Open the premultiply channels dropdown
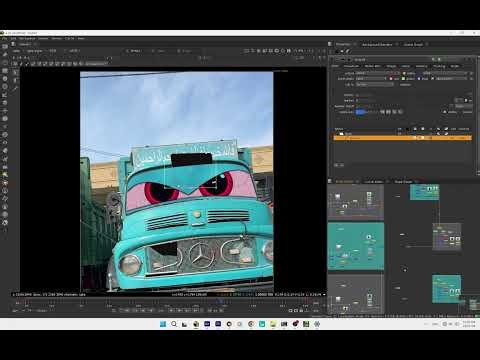Screen dimensions: 480x360 (x=371, y=79)
